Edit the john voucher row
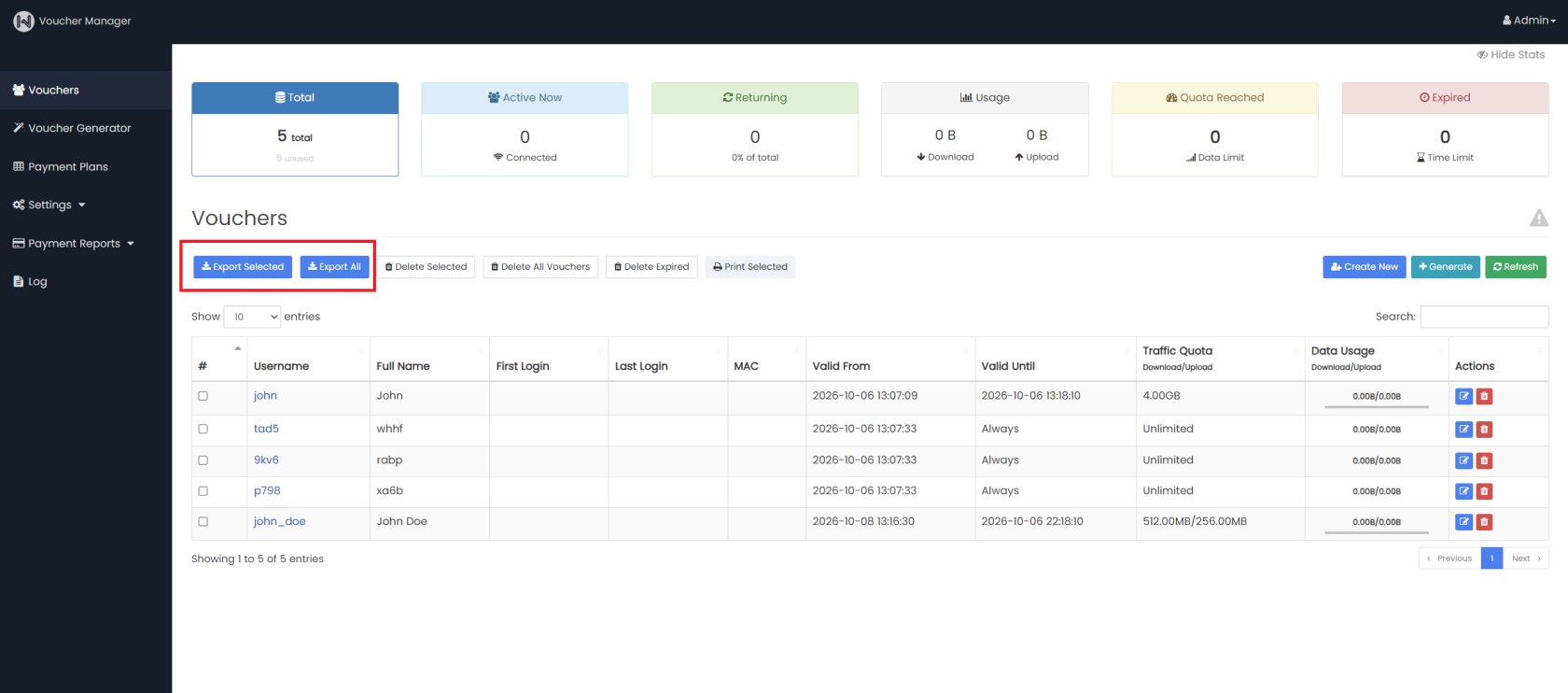1568x693 pixels. pos(1463,396)
